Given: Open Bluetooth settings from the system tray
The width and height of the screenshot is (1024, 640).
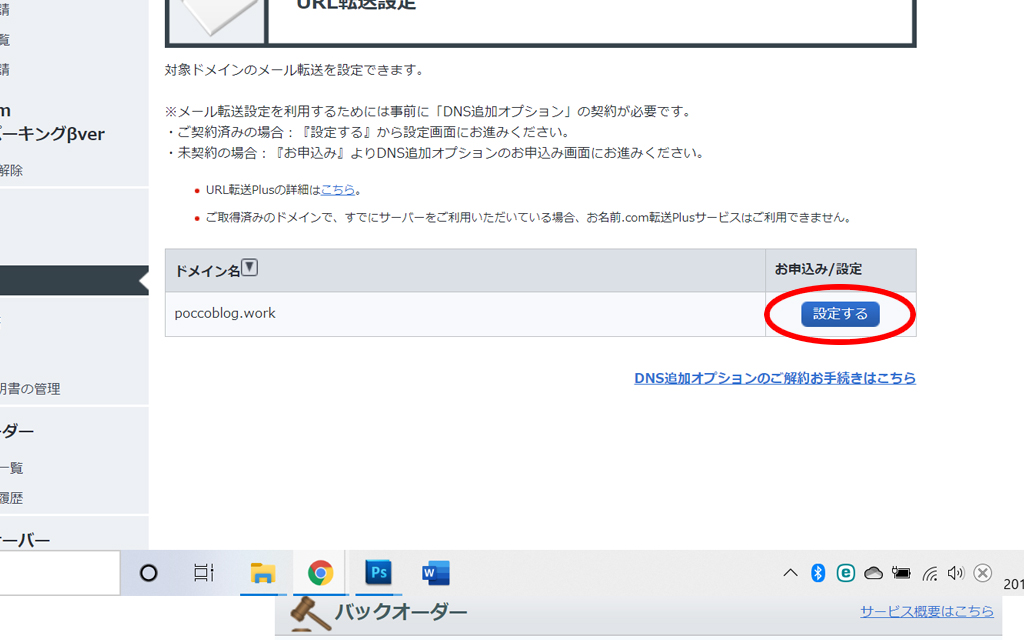Looking at the screenshot, I should (818, 573).
